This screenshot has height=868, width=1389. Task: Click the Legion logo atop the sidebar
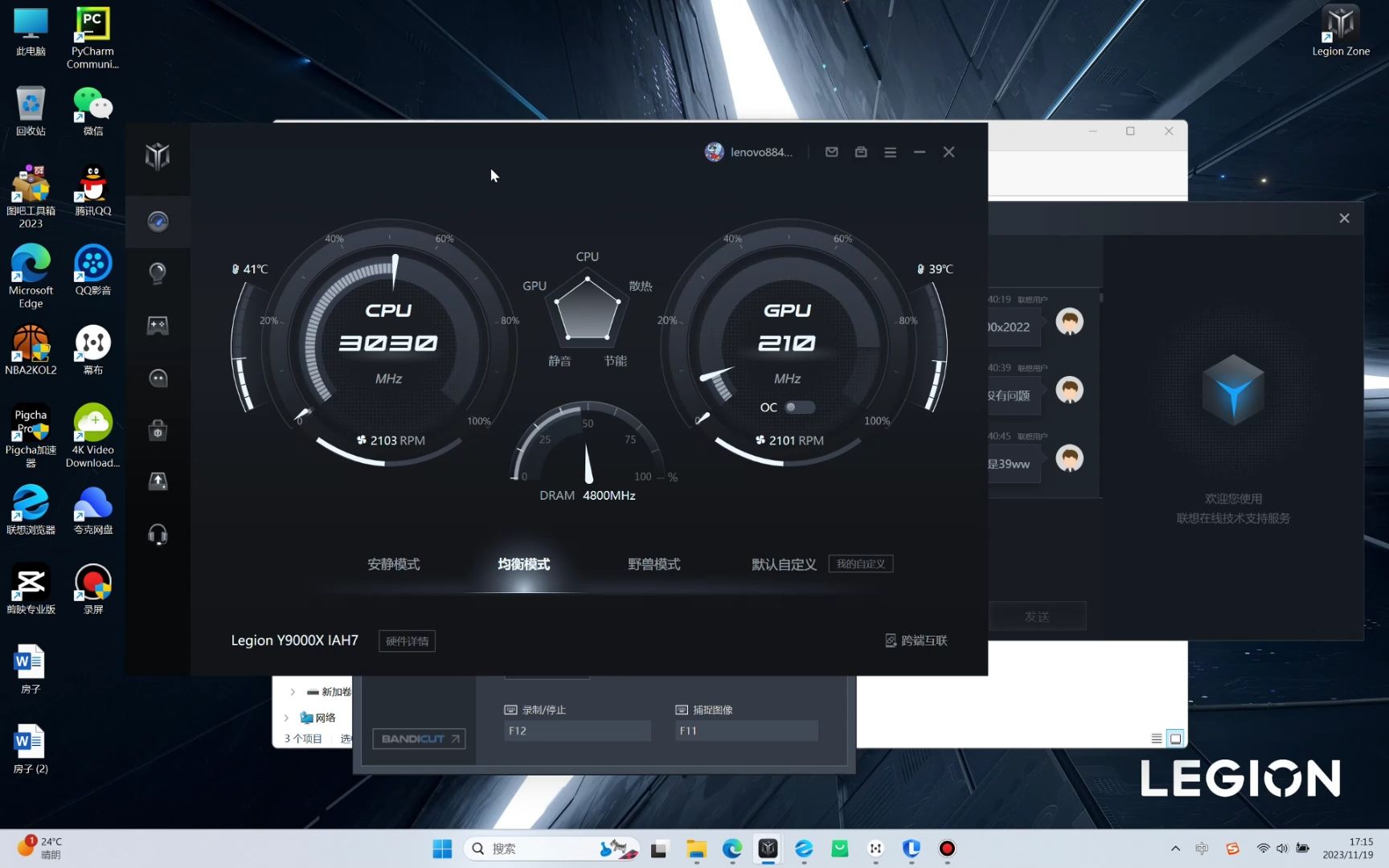point(158,155)
